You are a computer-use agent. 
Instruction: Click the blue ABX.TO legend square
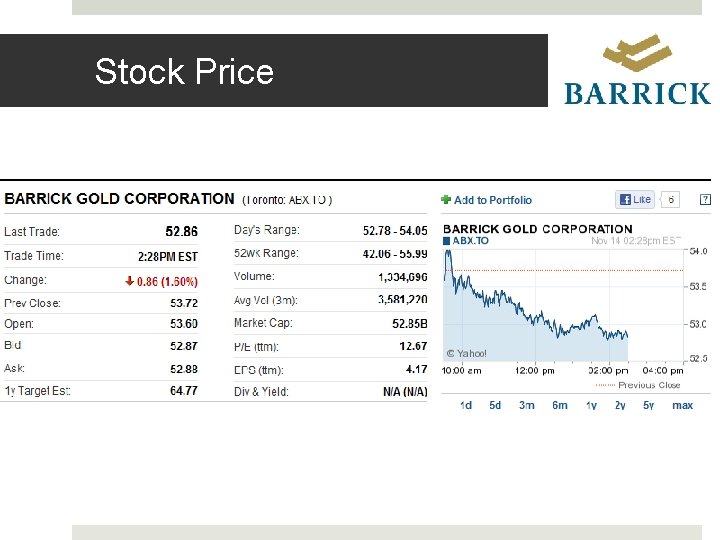coord(447,241)
